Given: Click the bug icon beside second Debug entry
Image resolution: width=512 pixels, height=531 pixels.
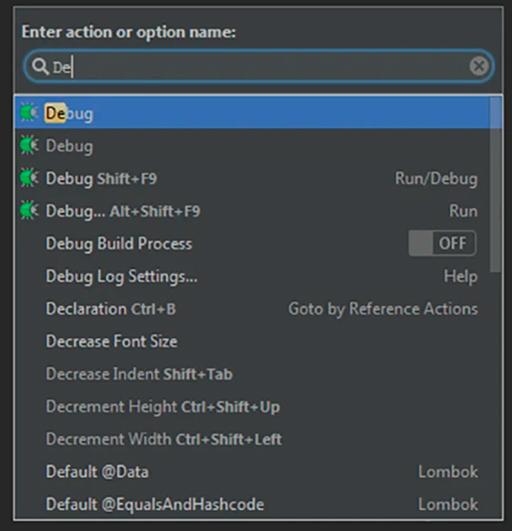Looking at the screenshot, I should [29, 145].
